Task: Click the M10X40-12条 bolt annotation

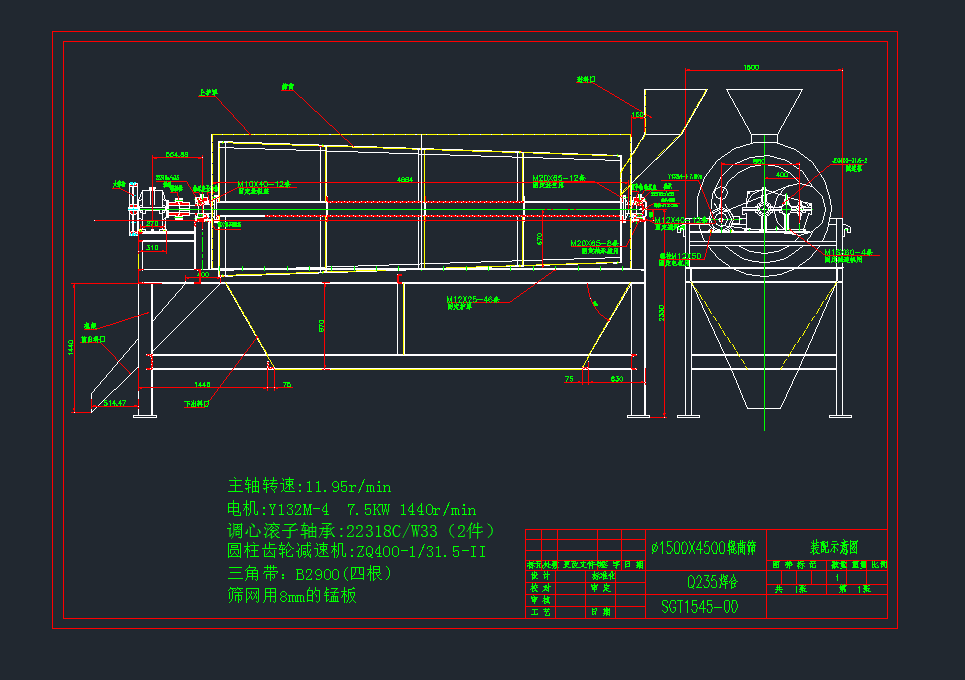Action: (263, 184)
